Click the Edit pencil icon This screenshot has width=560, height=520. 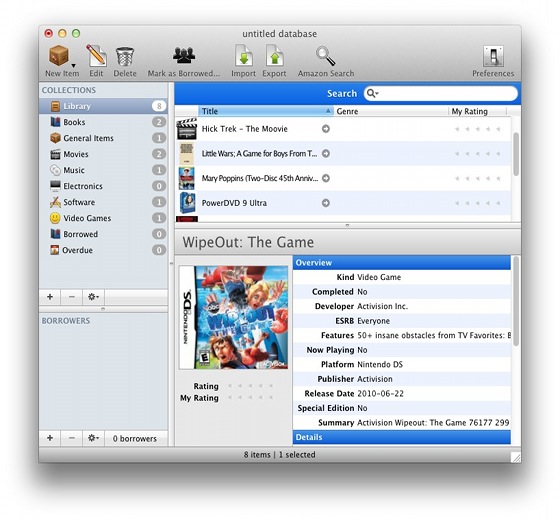pyautogui.click(x=96, y=55)
